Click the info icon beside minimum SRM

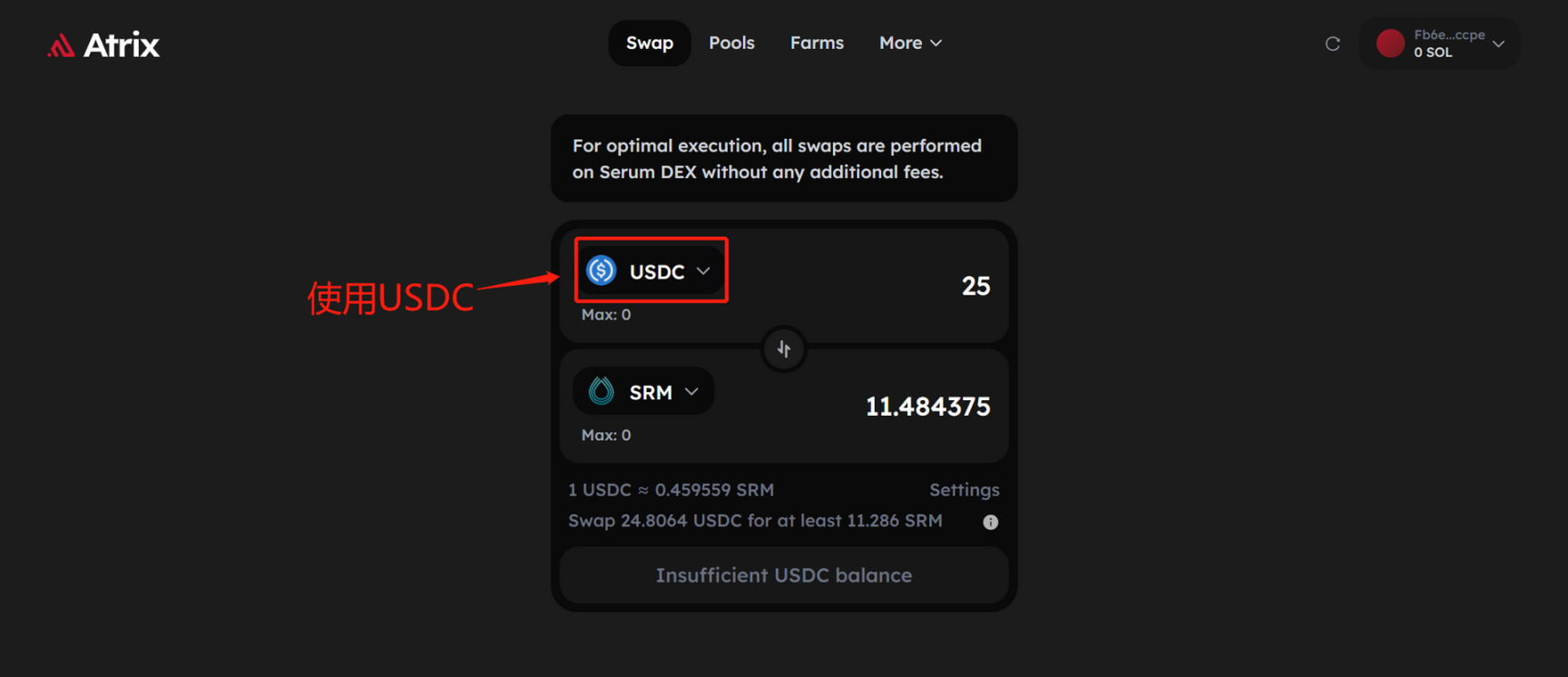[991, 522]
